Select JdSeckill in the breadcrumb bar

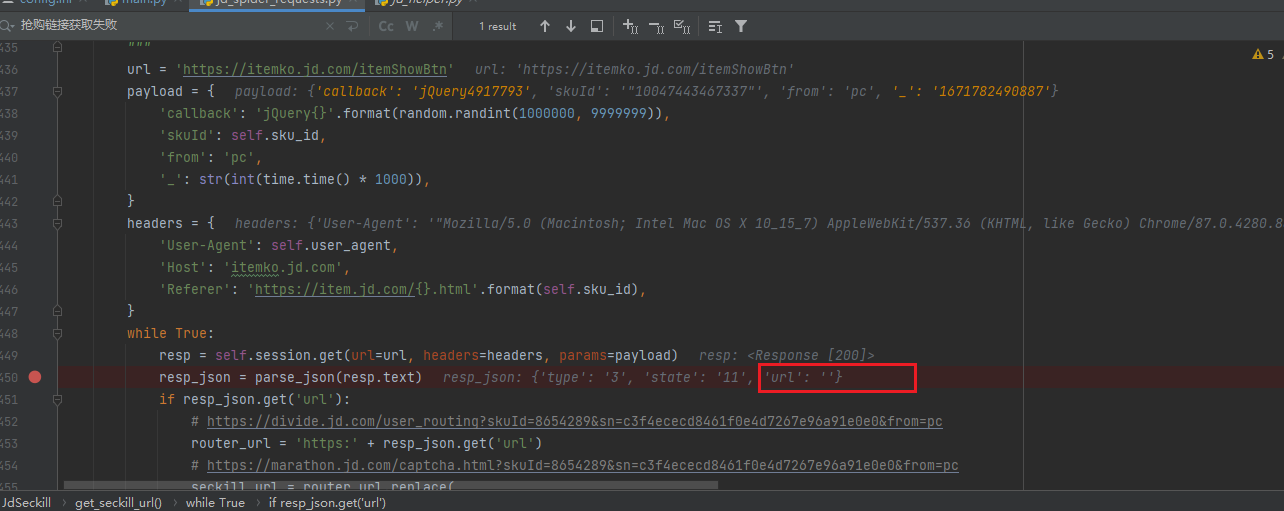pyautogui.click(x=27, y=502)
